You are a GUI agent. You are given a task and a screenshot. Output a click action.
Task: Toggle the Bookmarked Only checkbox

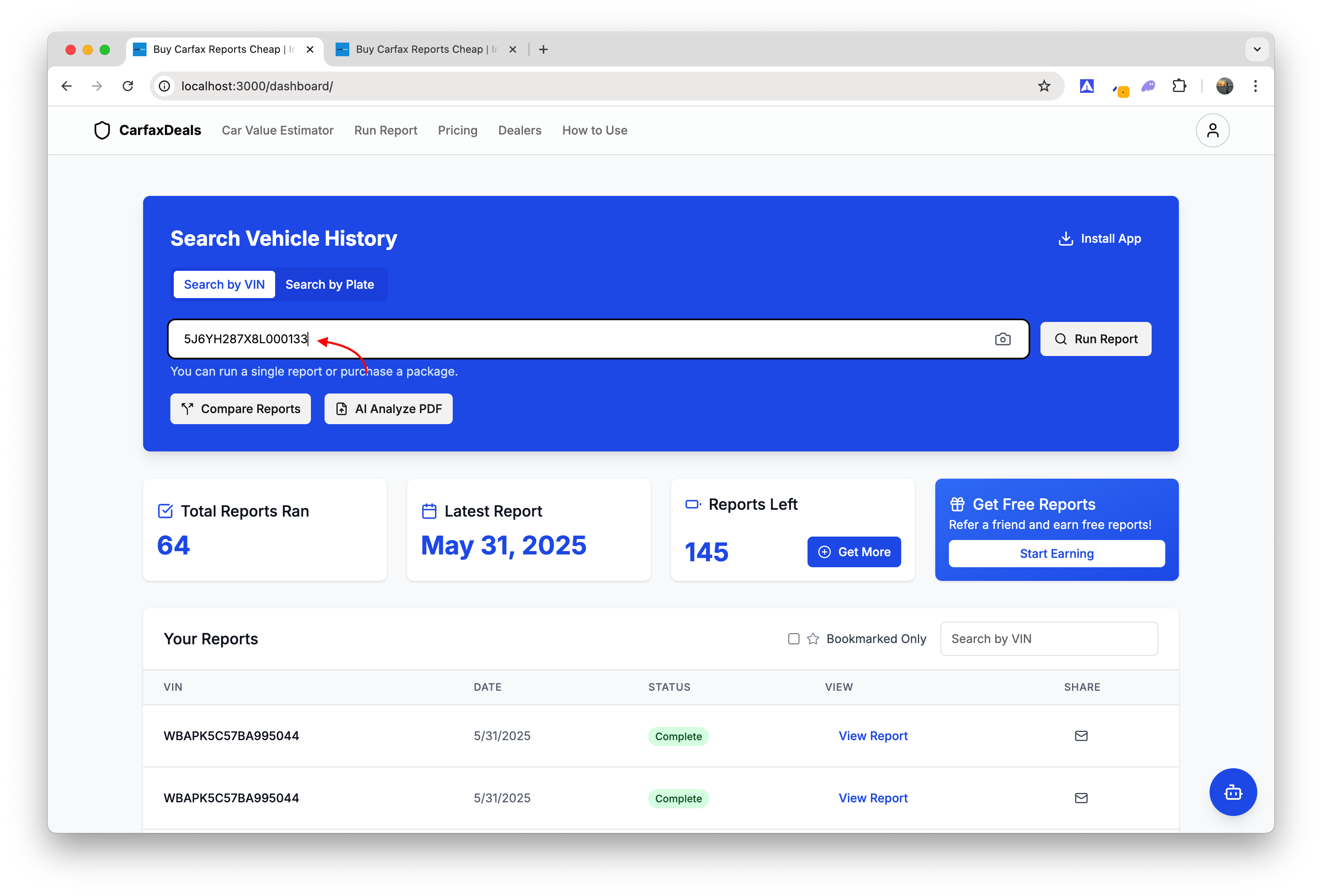pyautogui.click(x=793, y=639)
